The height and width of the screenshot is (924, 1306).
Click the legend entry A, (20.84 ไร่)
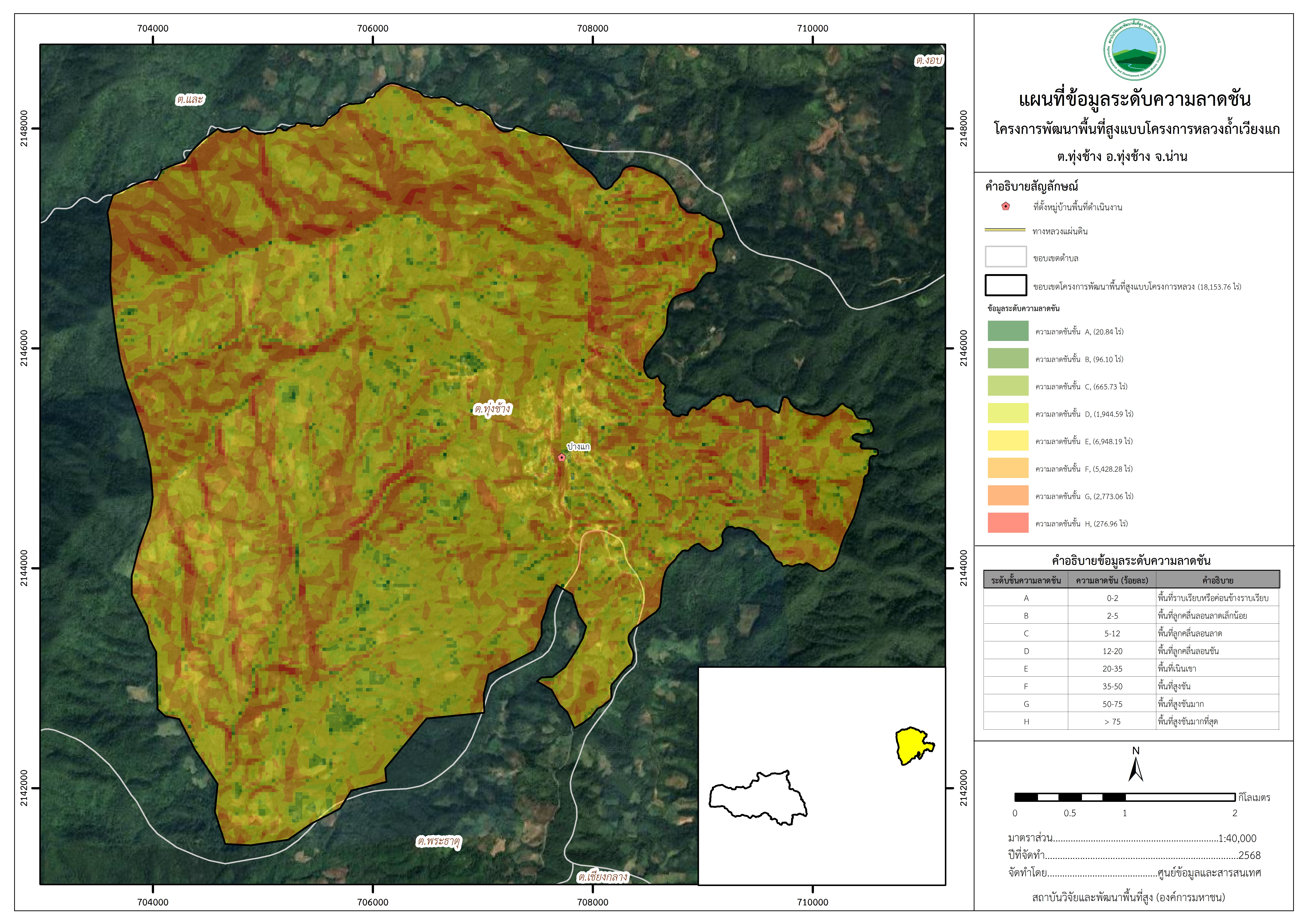click(1080, 332)
